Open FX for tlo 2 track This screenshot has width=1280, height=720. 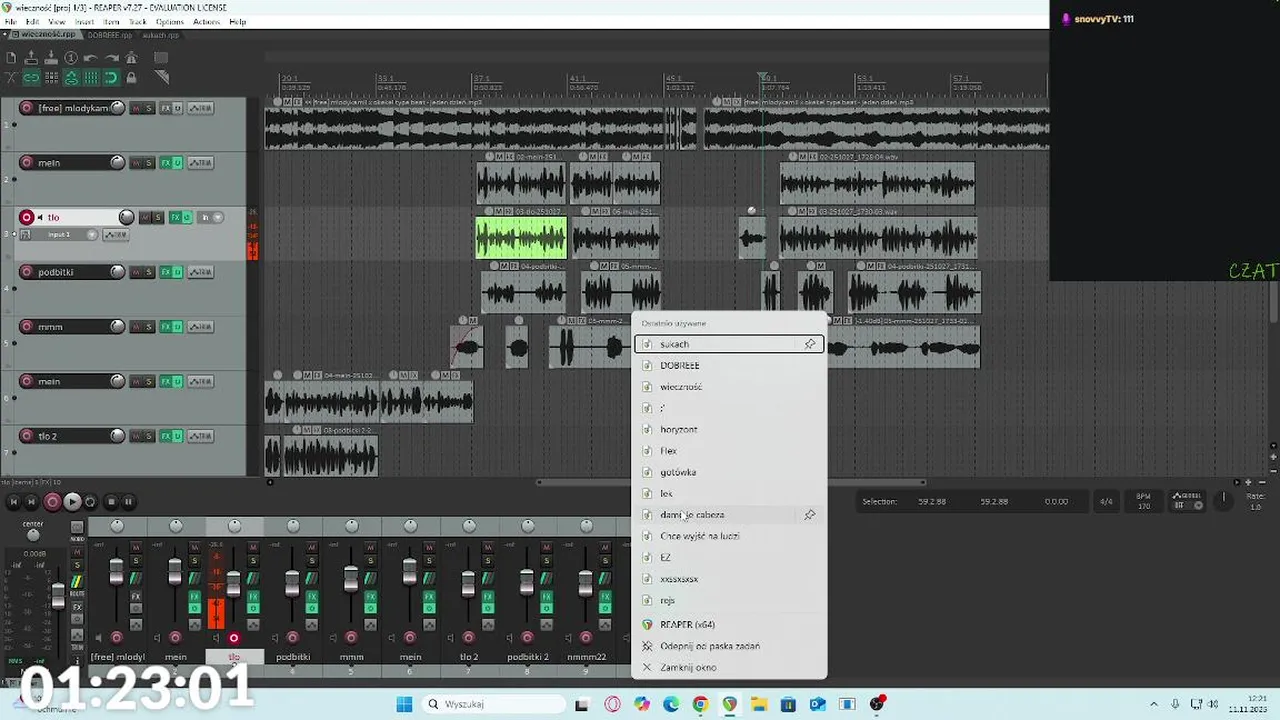(x=166, y=436)
